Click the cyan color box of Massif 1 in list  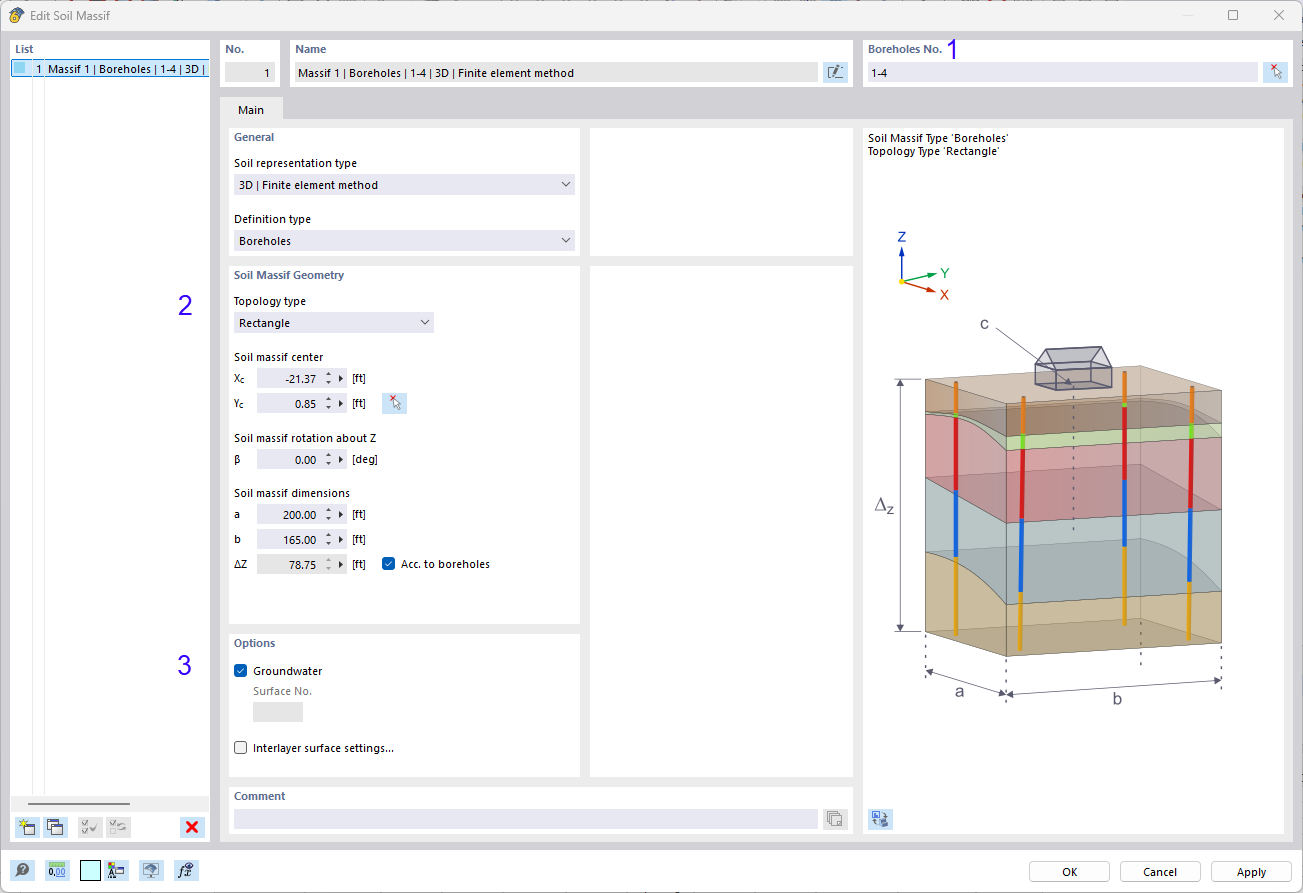point(19,69)
